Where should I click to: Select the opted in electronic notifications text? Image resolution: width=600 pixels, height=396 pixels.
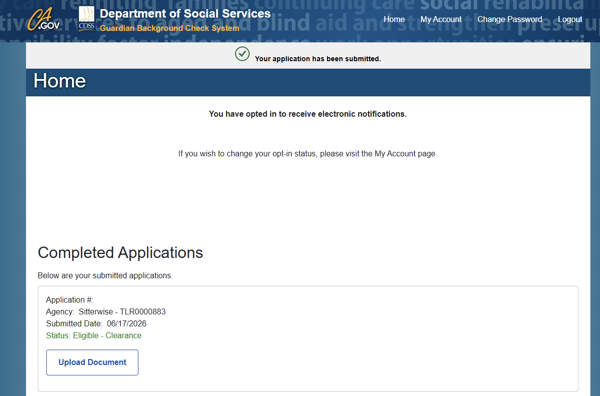point(308,114)
